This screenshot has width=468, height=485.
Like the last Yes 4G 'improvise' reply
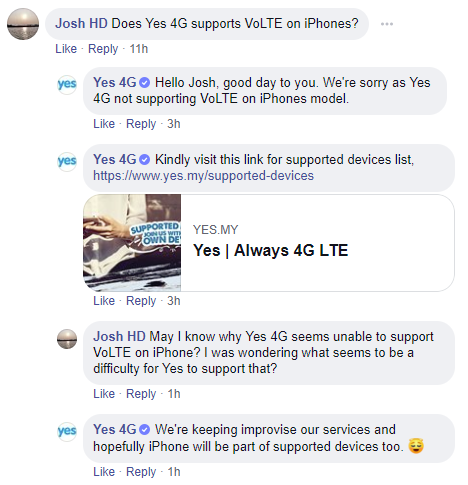point(104,472)
